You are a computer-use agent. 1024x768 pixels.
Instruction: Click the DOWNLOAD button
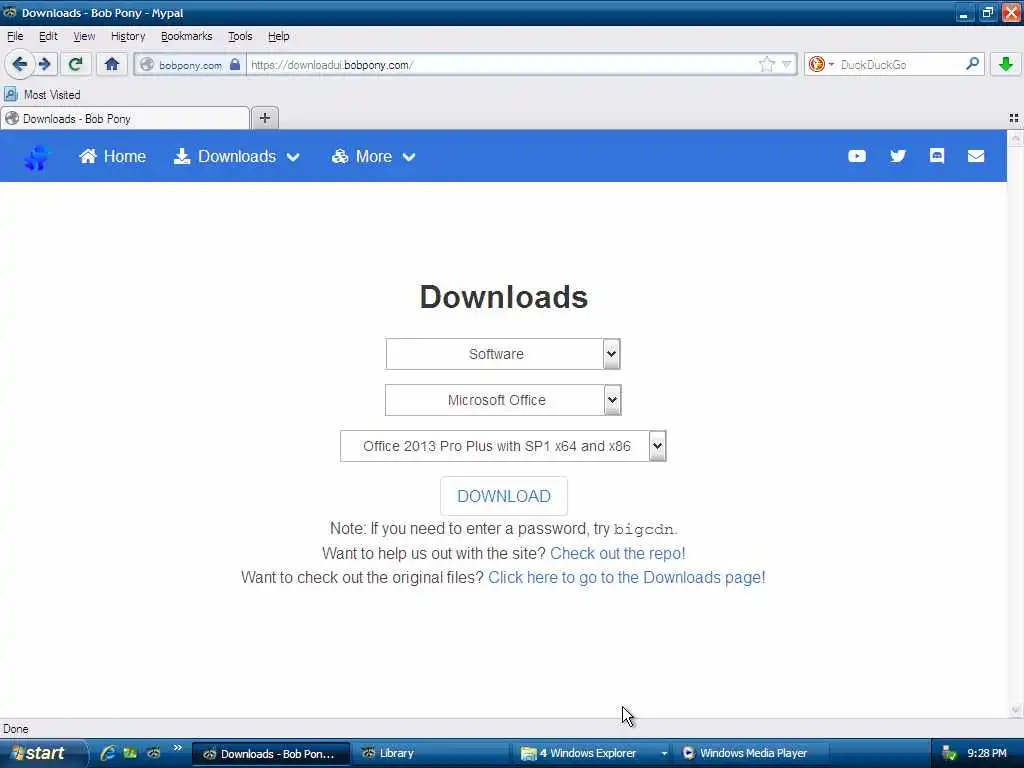(504, 496)
